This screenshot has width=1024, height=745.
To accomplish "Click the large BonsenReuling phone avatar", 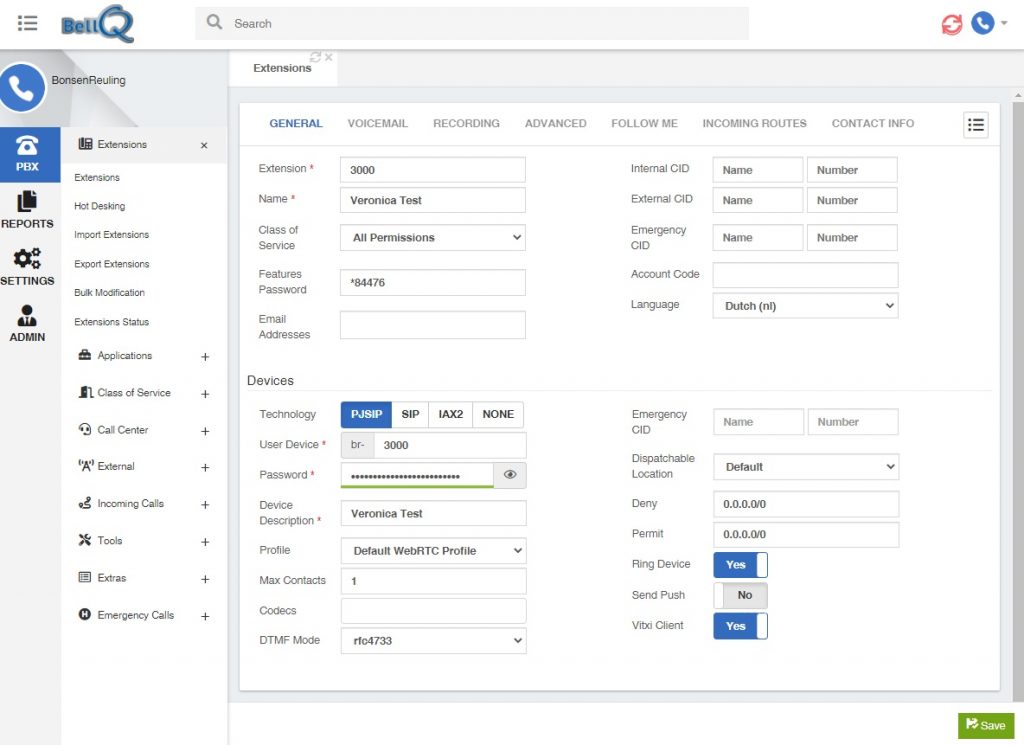I will tap(22, 88).
